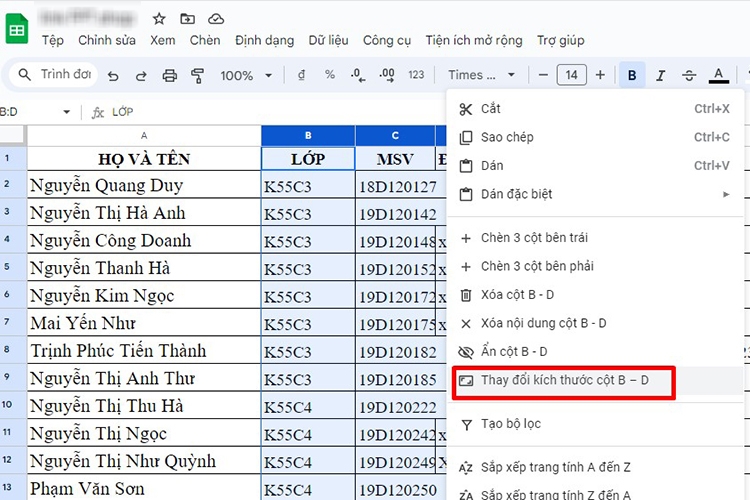Open the Chỉnh sửa menu

107,40
